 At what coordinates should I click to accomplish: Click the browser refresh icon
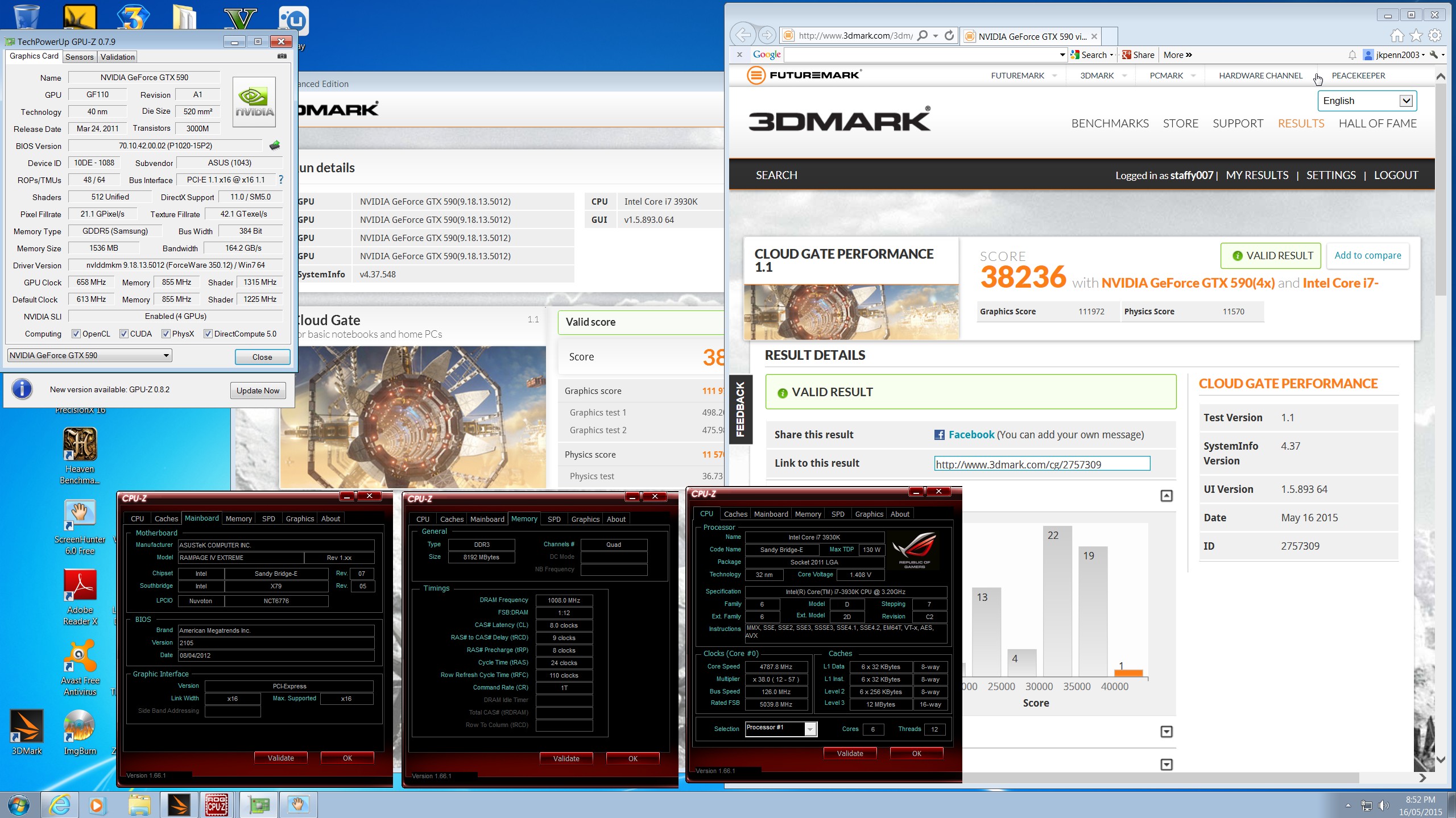pyautogui.click(x=949, y=35)
